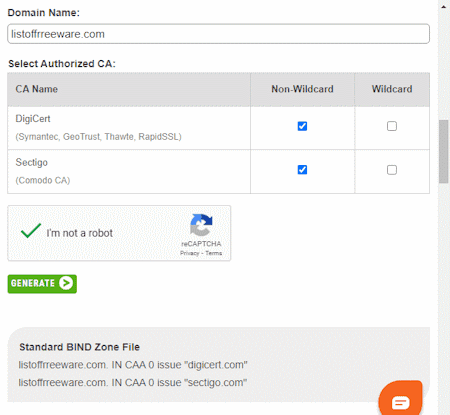Click the Domain Name input field

tap(218, 34)
